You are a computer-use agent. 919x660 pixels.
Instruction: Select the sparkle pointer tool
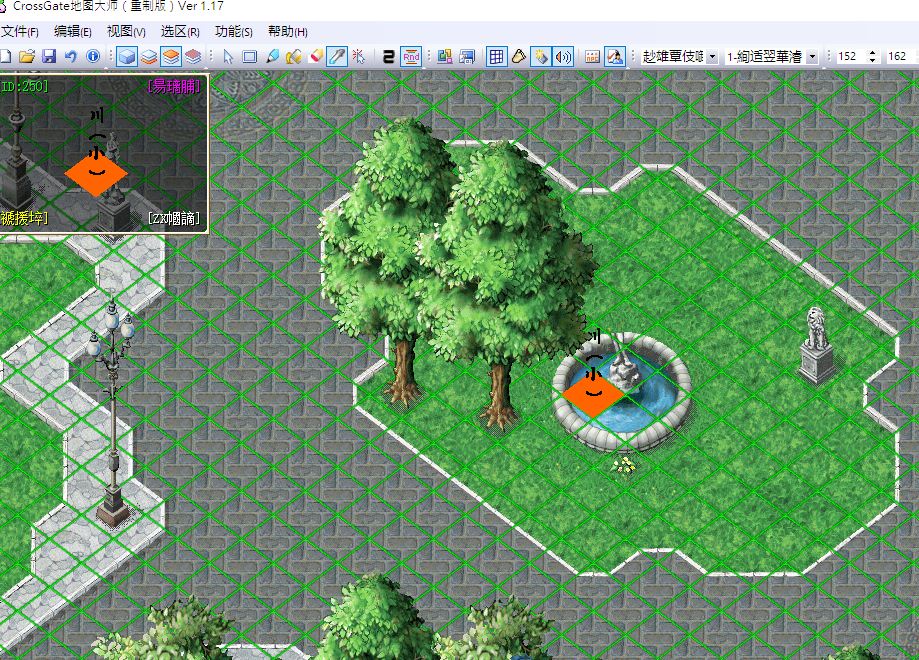[359, 57]
